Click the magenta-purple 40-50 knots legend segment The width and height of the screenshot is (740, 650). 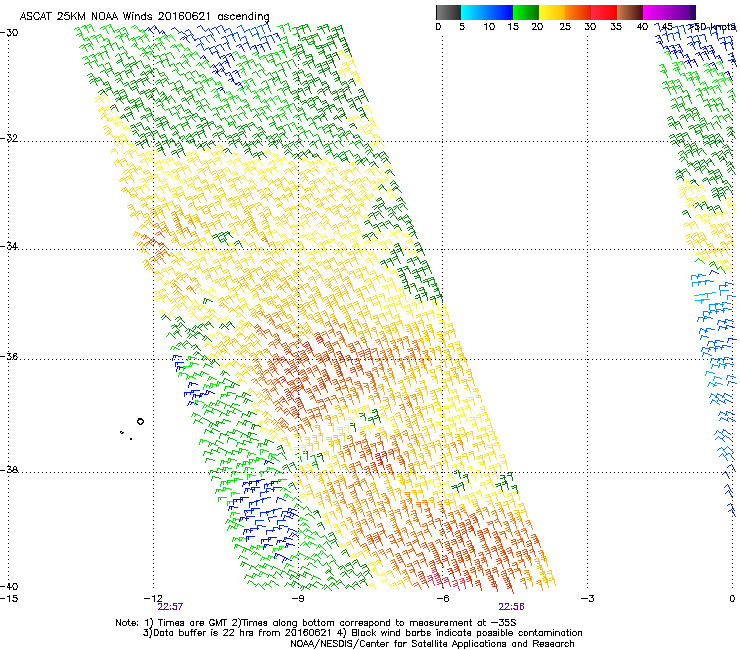(669, 12)
